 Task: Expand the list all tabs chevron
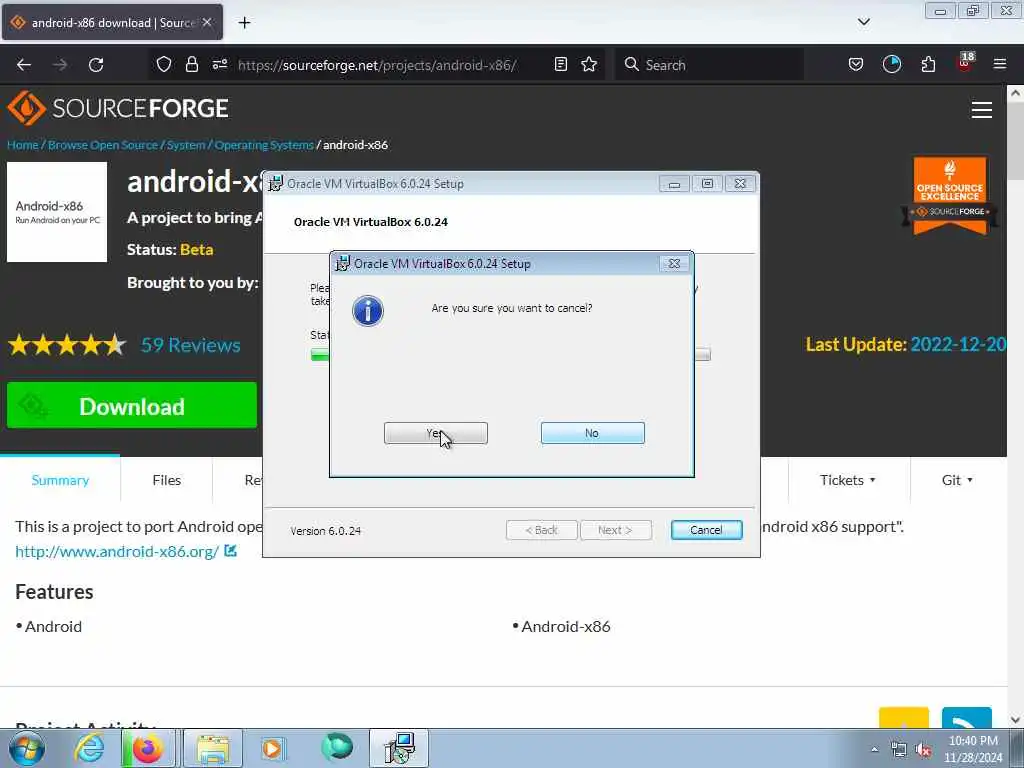[x=863, y=22]
